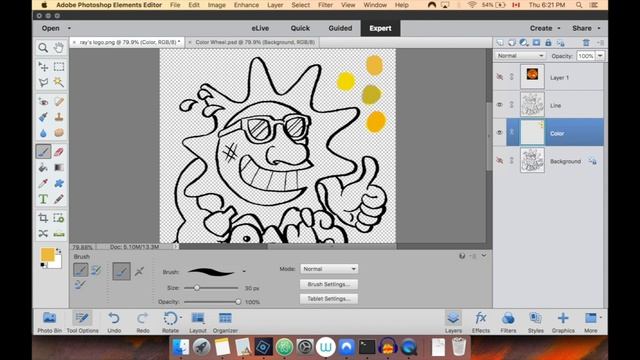The width and height of the screenshot is (640, 360).
Task: Switch to the Guided mode tab
Action: coord(340,28)
